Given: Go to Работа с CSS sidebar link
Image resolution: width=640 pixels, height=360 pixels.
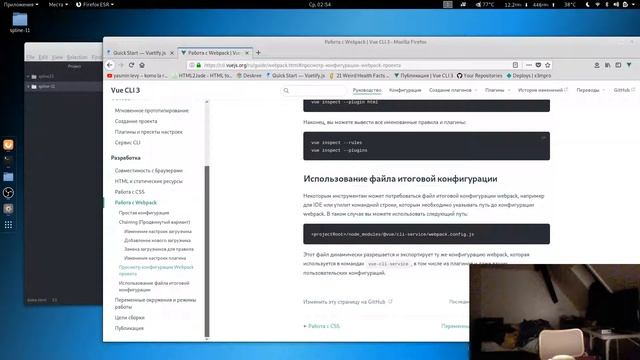Looking at the screenshot, I should click(129, 192).
